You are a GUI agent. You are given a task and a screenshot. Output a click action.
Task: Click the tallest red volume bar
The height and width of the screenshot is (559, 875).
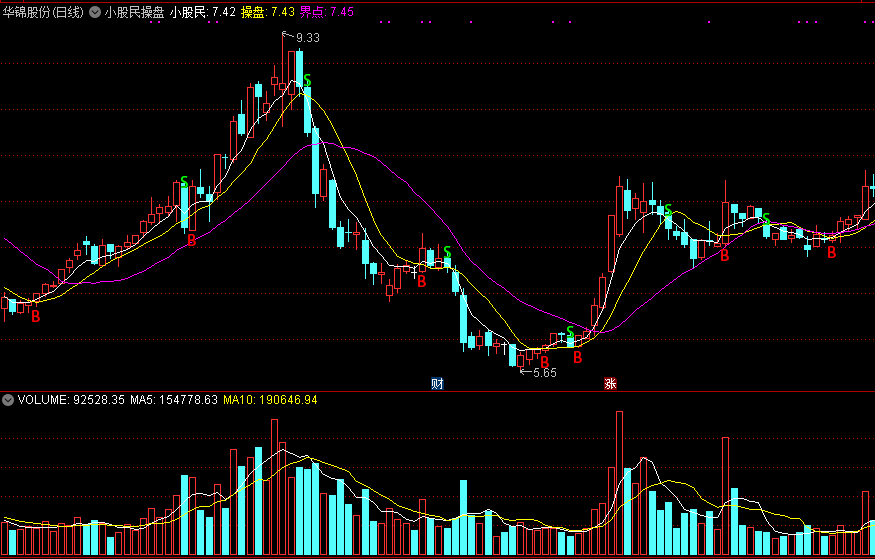[619, 483]
